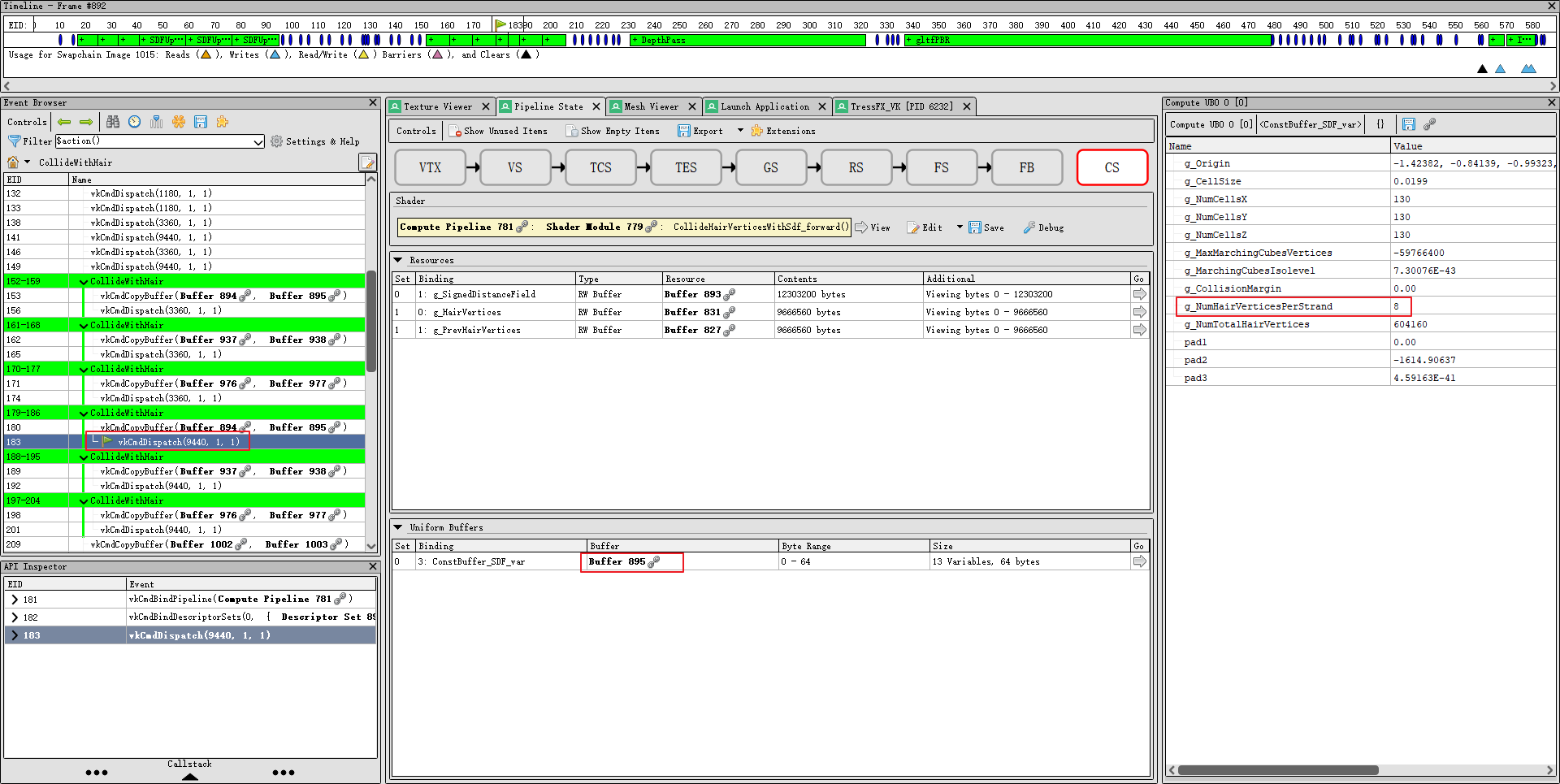Click link icon in Compute UBO toolbar
The width and height of the screenshot is (1560, 784).
coord(1430,124)
